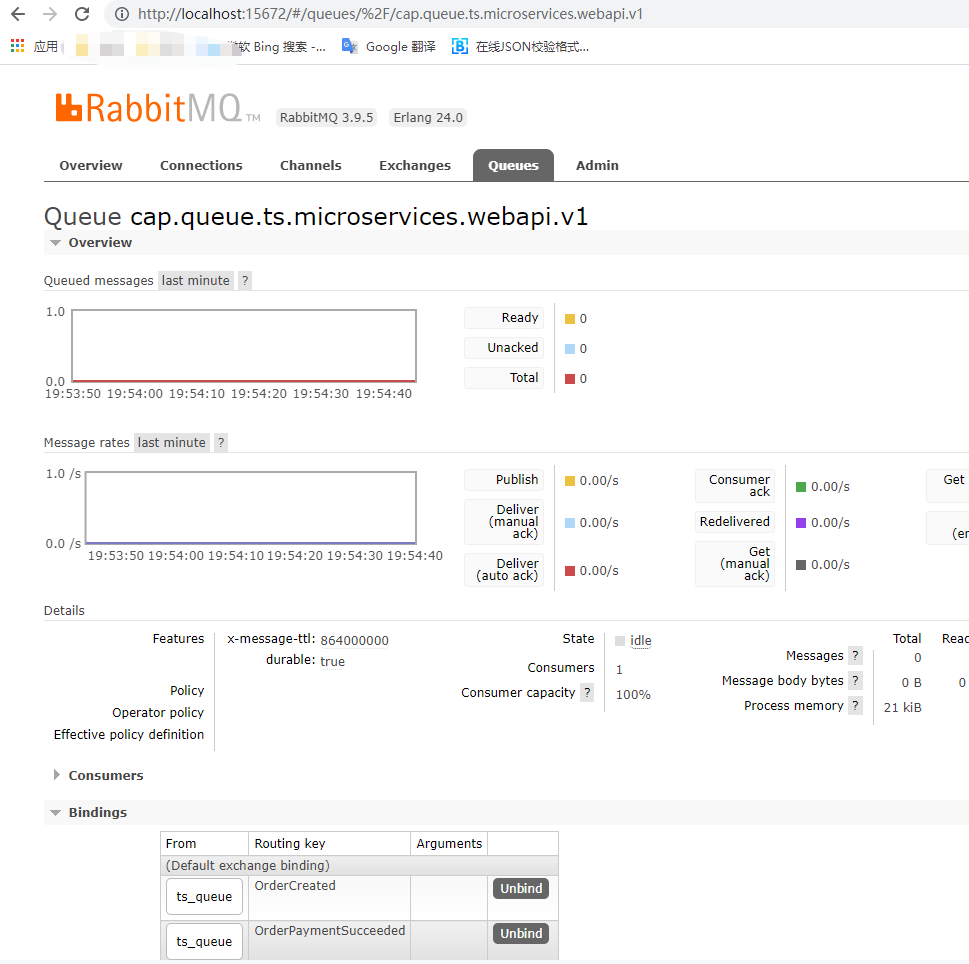Viewport: 969px width, 964px height.
Task: Open ts_queue exchange in OrderCreated row
Action: click(x=204, y=897)
